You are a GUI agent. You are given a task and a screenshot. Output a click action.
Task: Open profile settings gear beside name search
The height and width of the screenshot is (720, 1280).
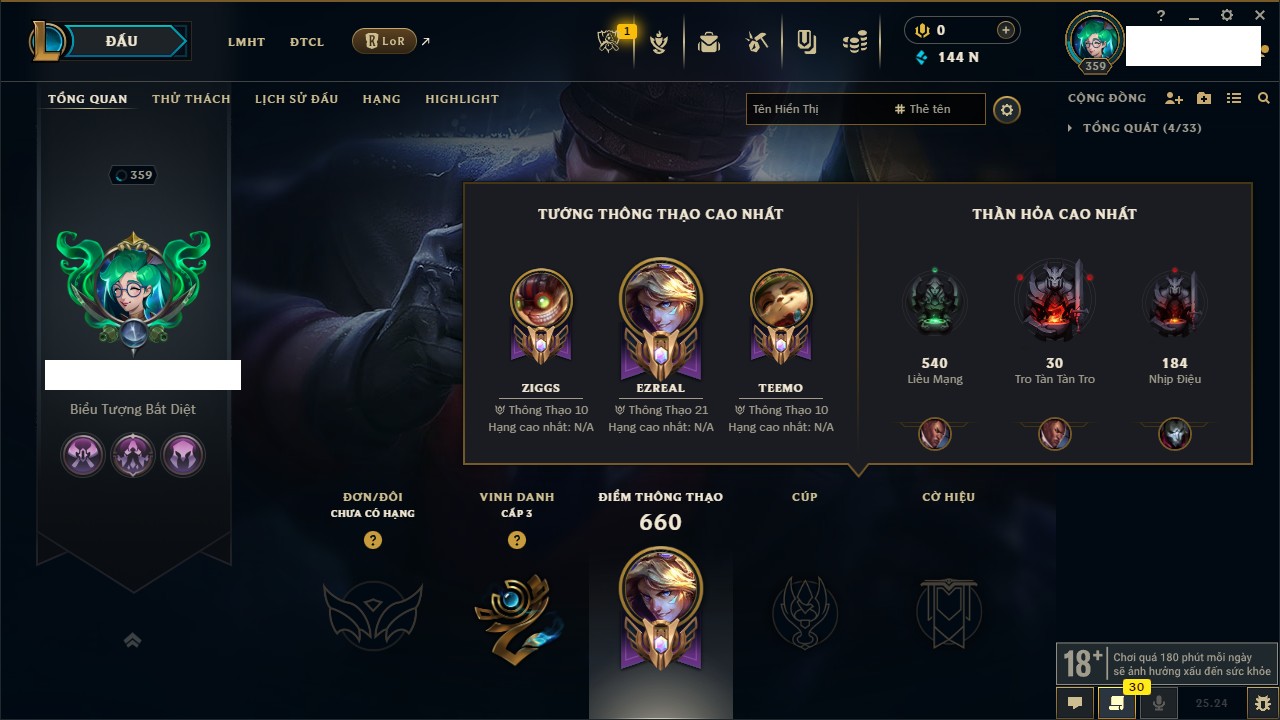[1007, 110]
